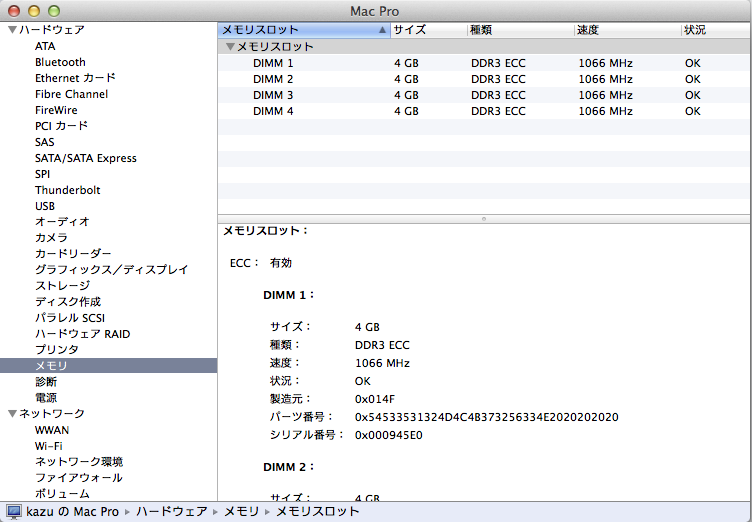Select ボリューム in the sidebar

point(62,494)
